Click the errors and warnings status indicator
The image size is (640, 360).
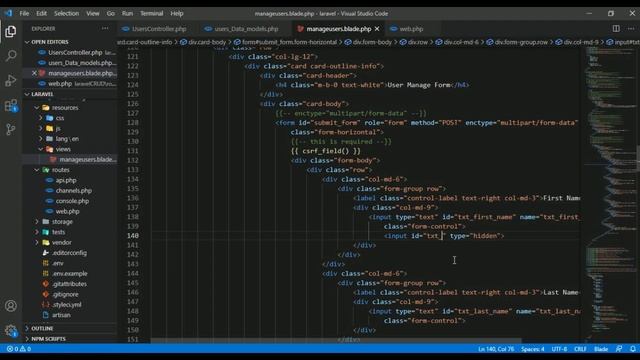pos(18,349)
